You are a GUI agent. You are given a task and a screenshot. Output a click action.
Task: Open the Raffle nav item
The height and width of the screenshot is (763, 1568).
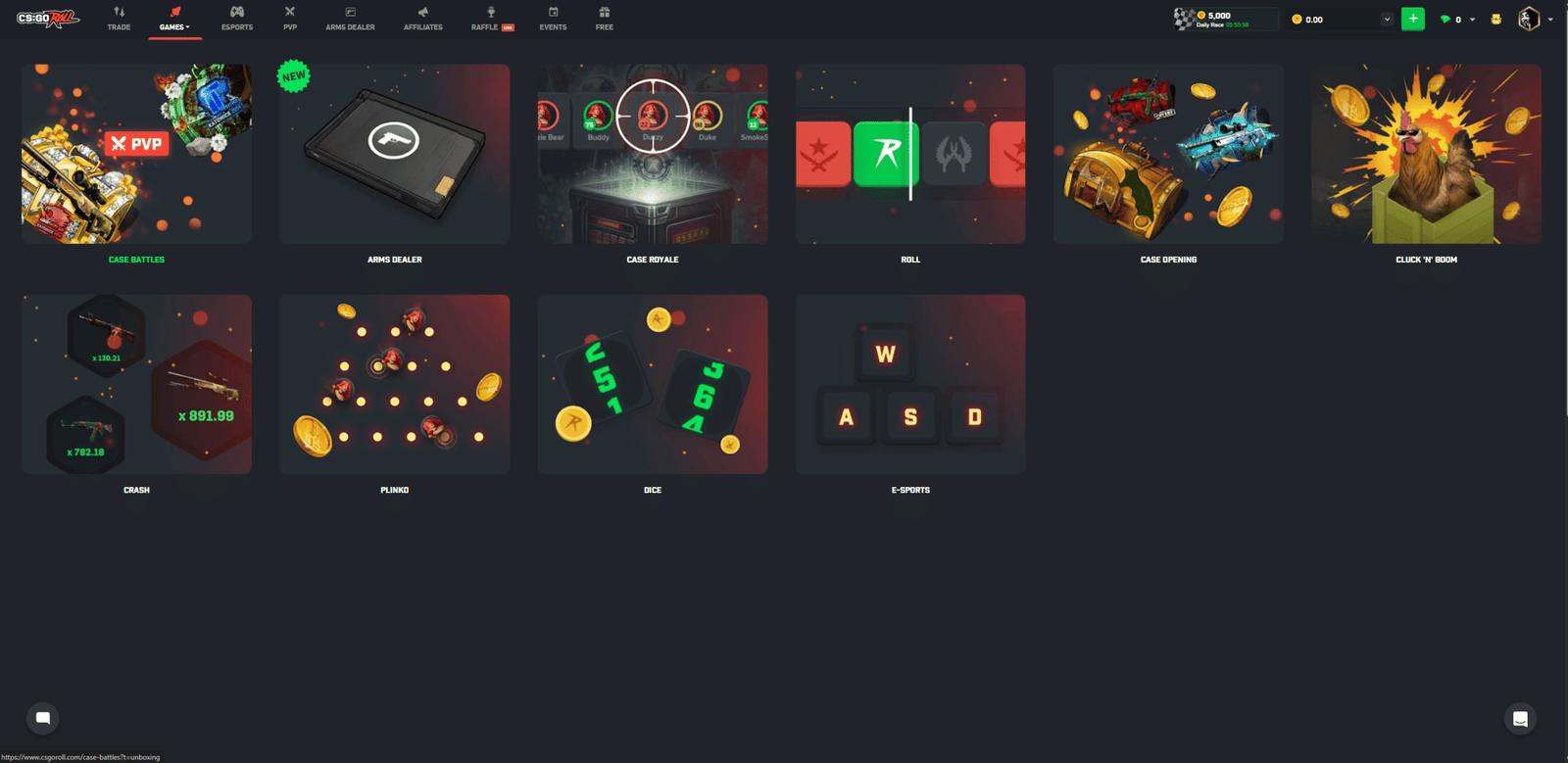pos(492,19)
